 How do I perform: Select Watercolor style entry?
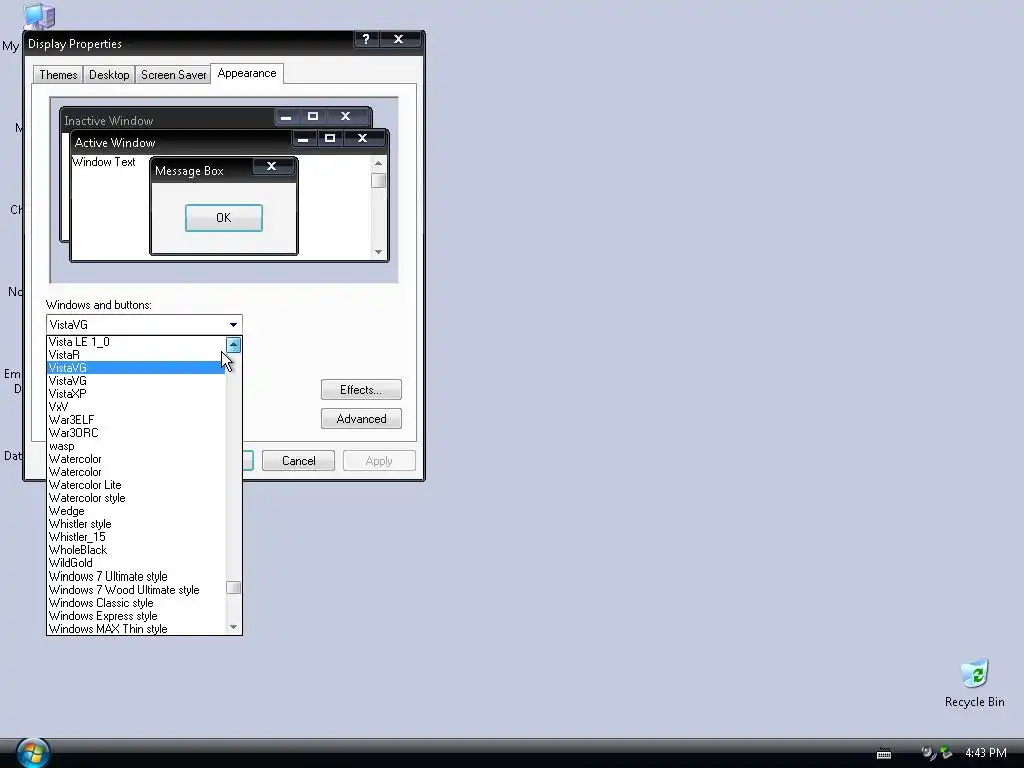136,498
